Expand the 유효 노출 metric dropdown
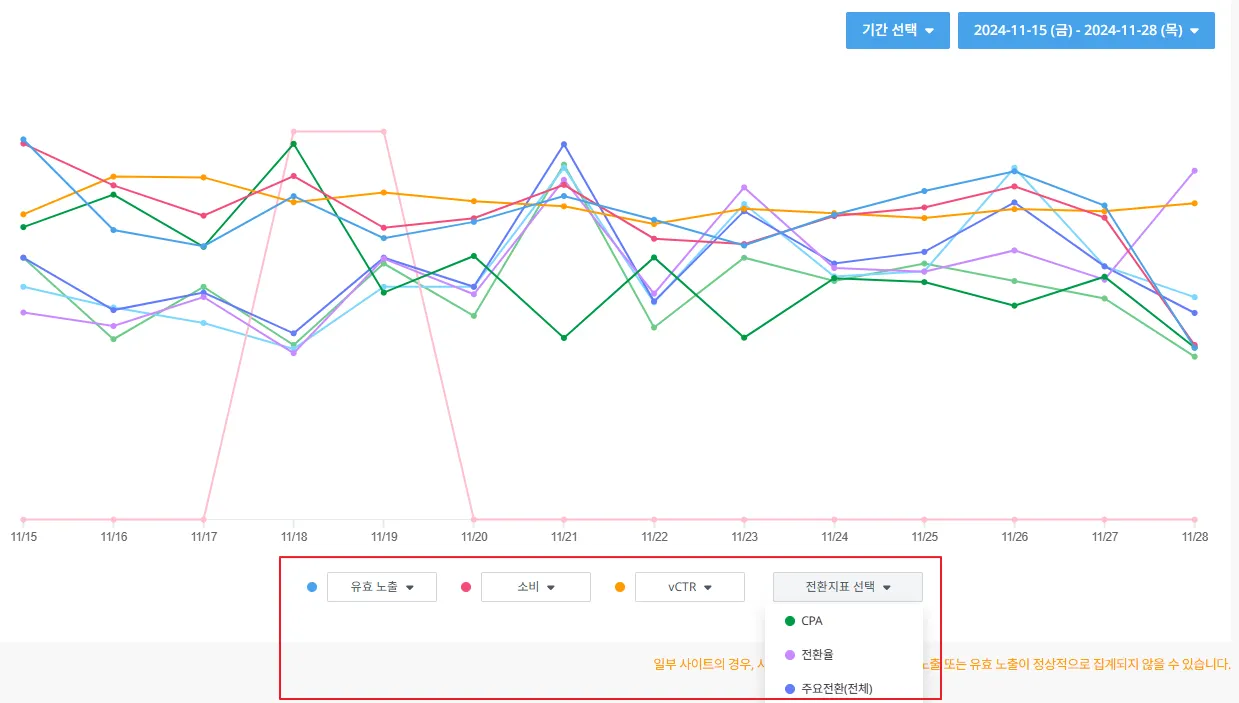1239x703 pixels. click(x=381, y=587)
